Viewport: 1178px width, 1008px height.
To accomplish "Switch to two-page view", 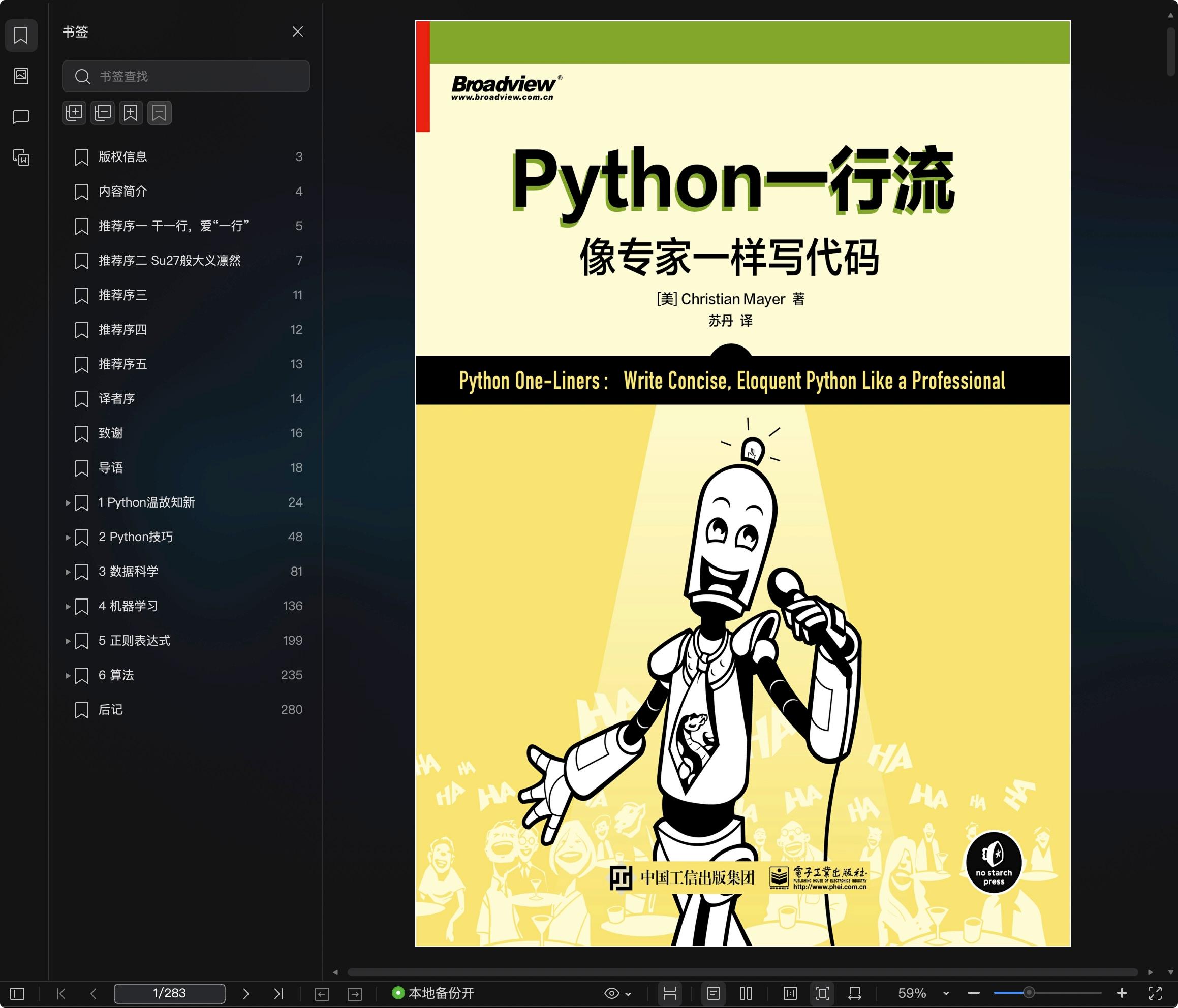I will [747, 993].
